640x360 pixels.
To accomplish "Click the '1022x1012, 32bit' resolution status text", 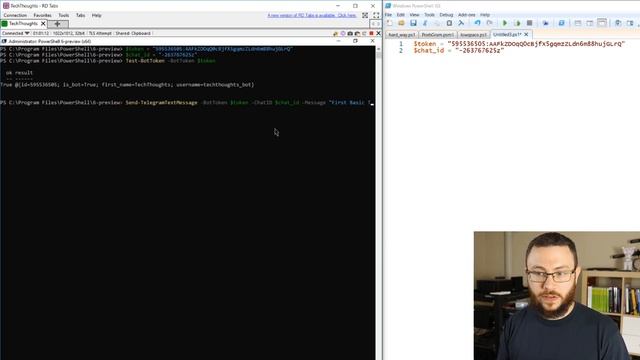I will pos(69,33).
